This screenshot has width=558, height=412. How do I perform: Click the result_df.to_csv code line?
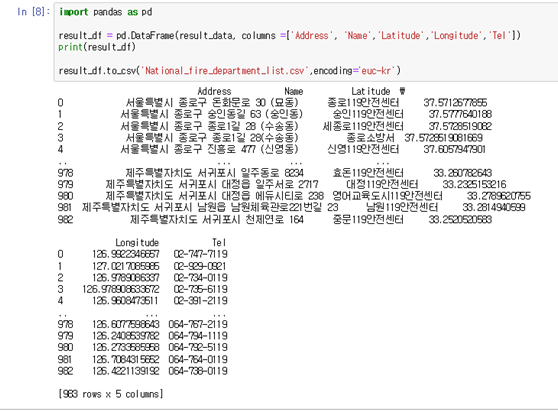click(230, 70)
